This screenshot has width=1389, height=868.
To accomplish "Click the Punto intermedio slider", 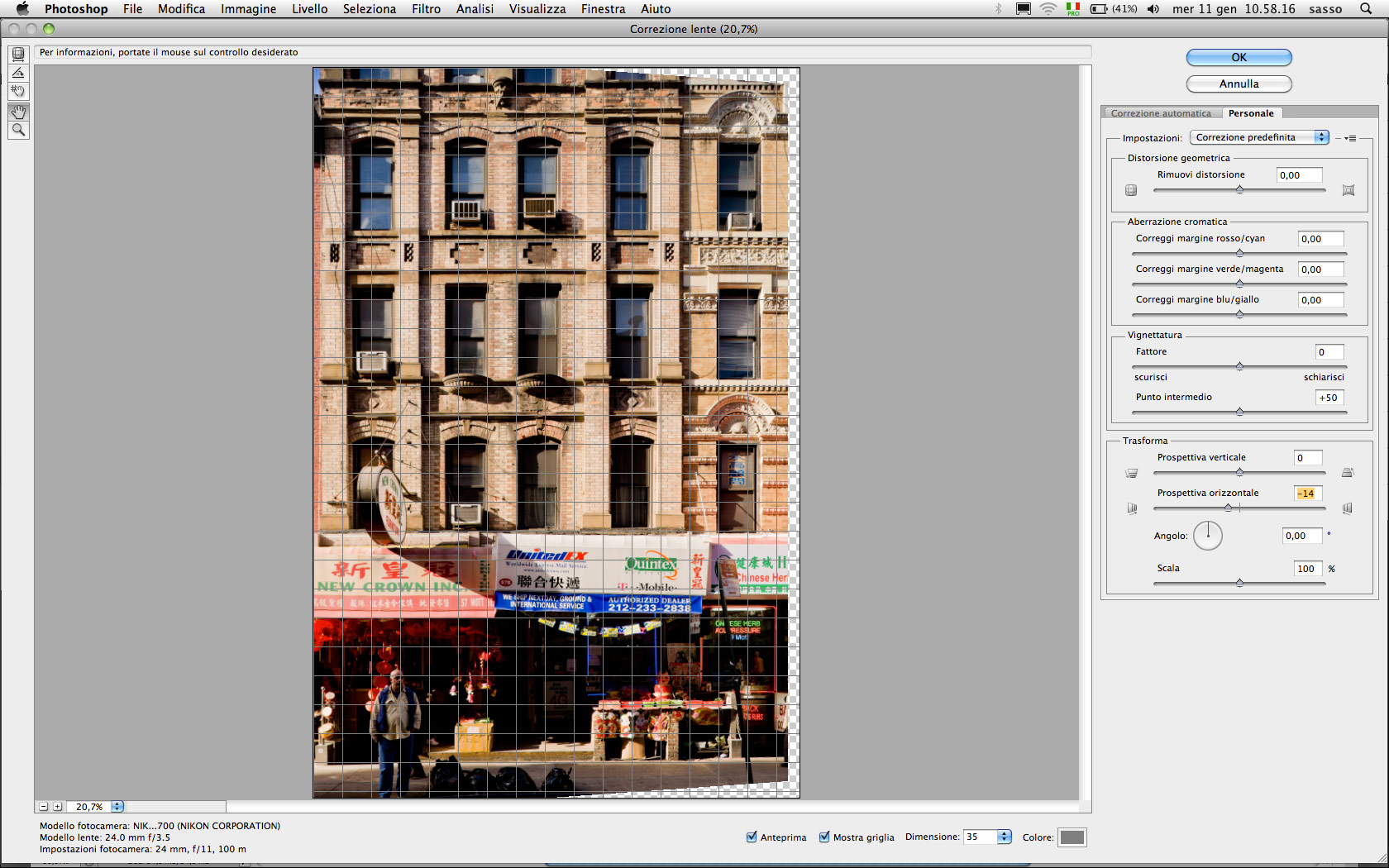I will [x=1239, y=412].
